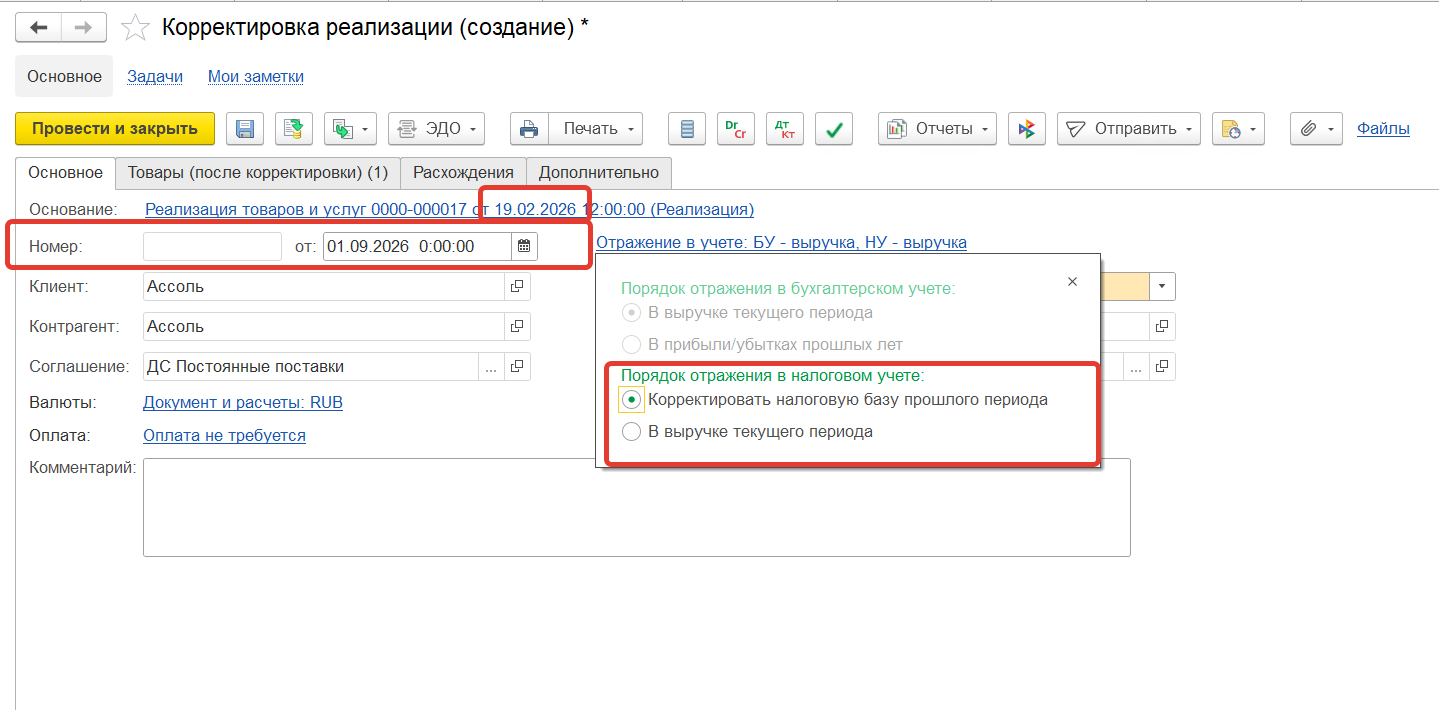Close the accounting reflection popup
The width and height of the screenshot is (1439, 710).
(1072, 282)
